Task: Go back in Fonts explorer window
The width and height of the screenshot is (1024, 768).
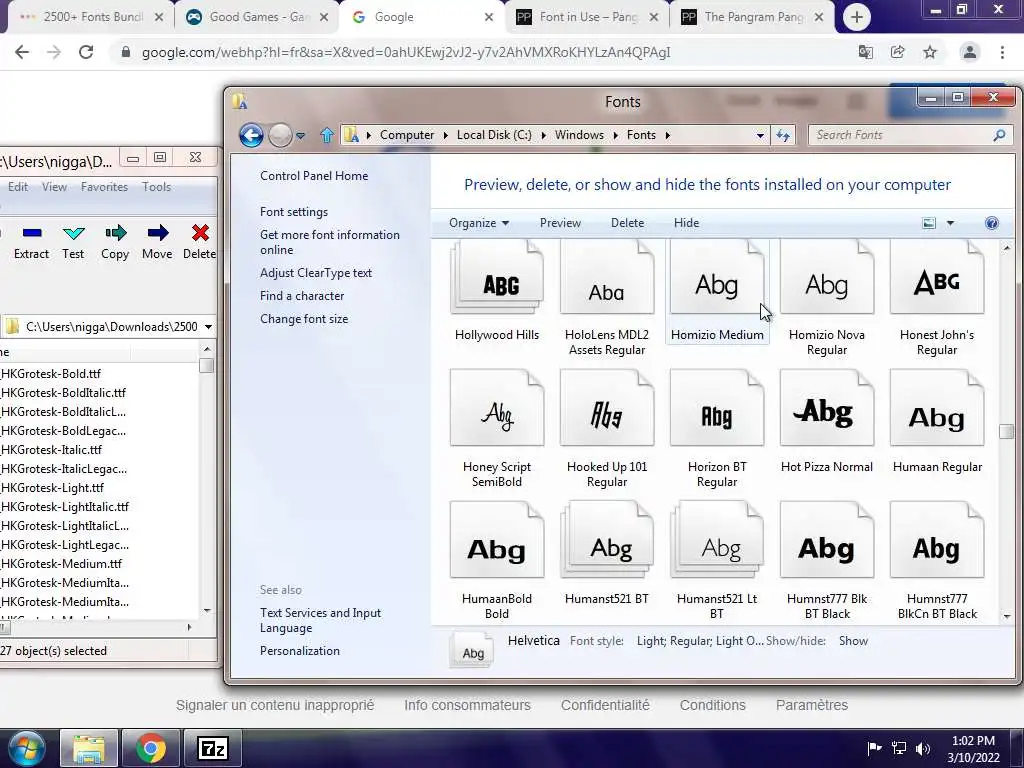Action: click(x=251, y=135)
